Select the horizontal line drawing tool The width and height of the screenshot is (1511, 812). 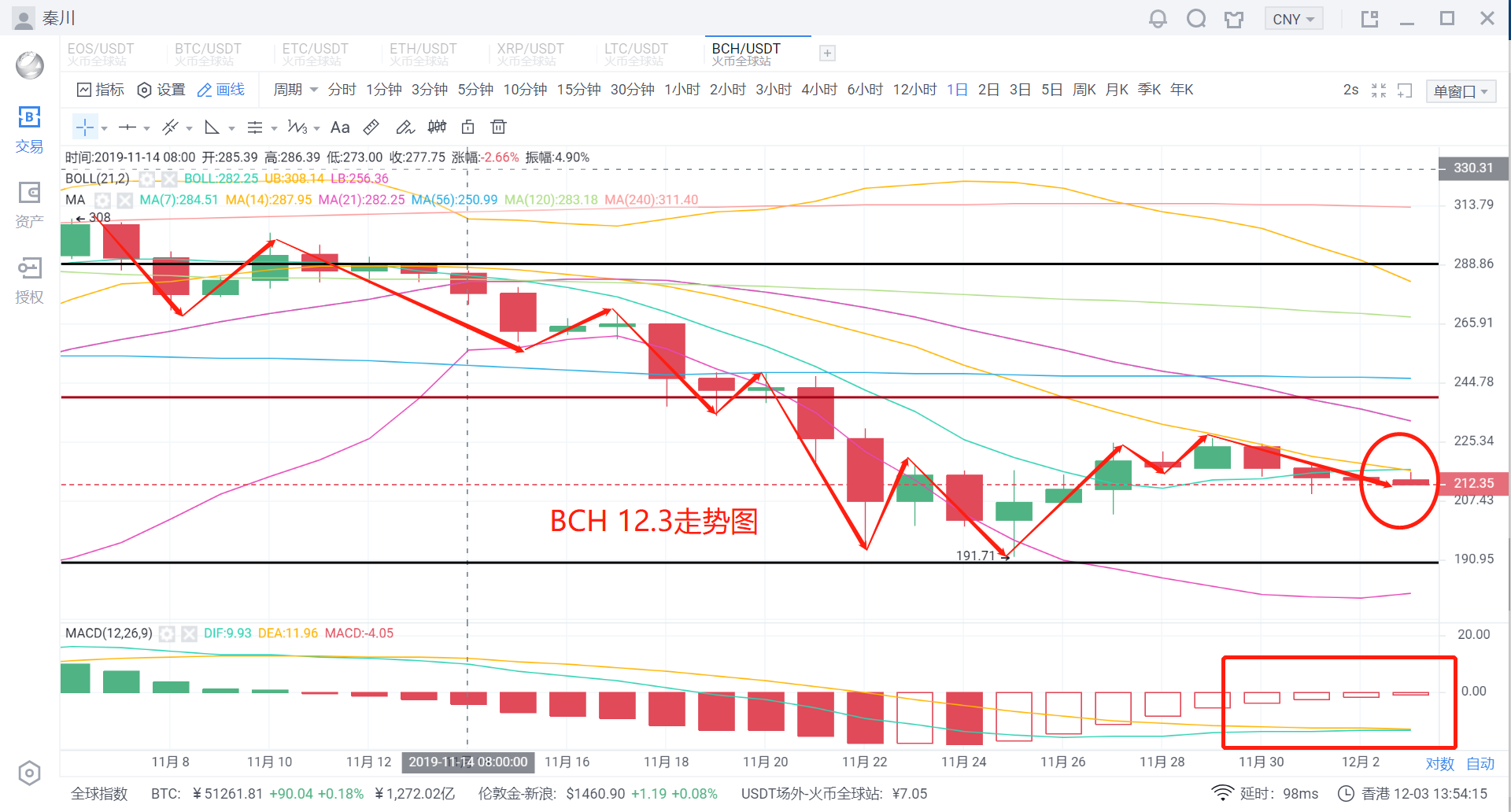click(127, 127)
